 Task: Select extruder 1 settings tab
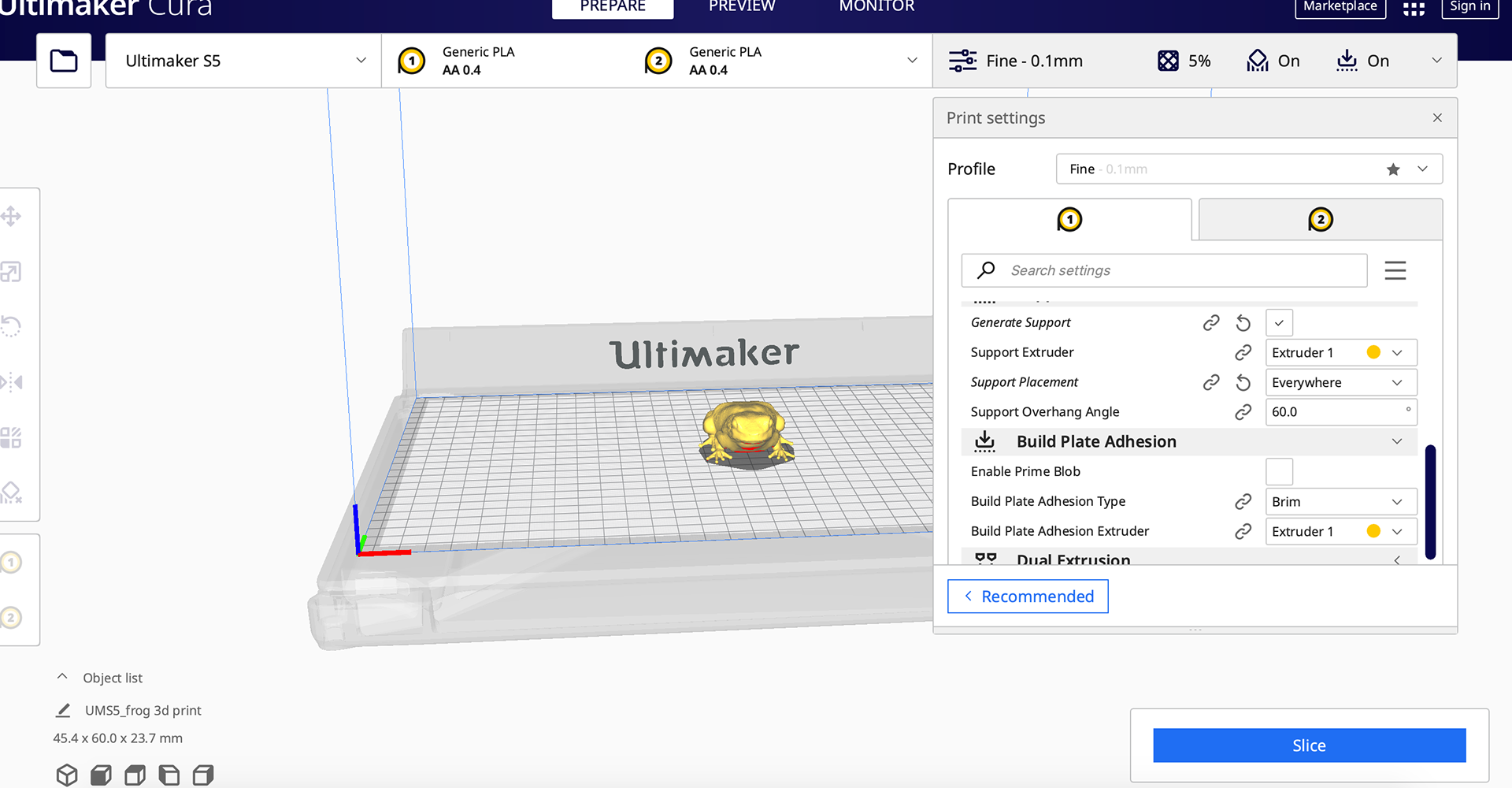coord(1069,219)
